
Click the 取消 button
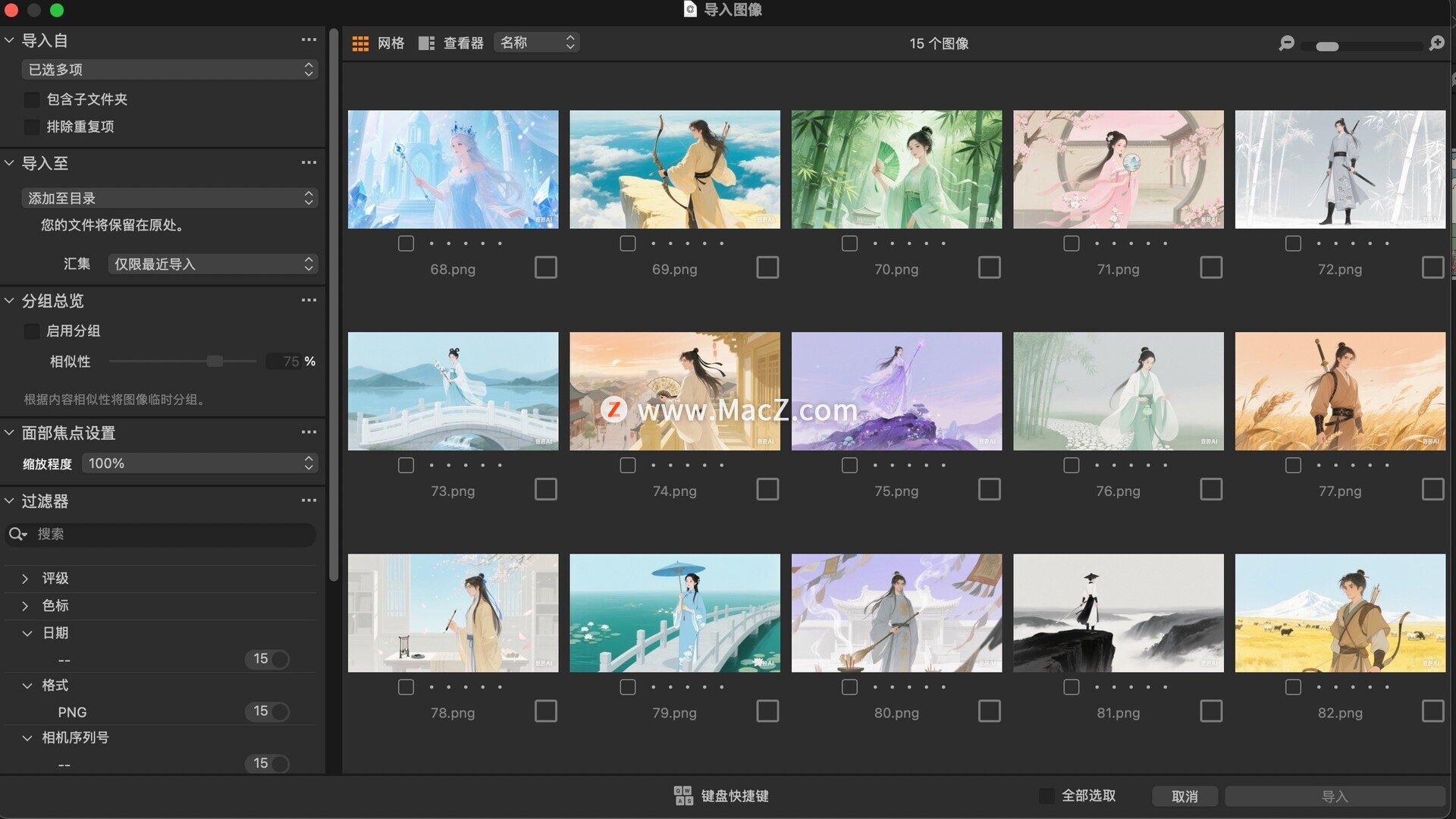click(x=1185, y=796)
